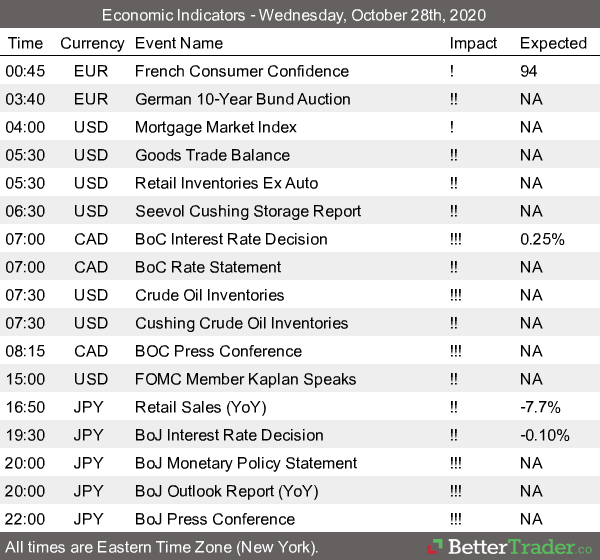
Task: Click the Crude Oil Inventories event name
Action: pyautogui.click(x=210, y=295)
